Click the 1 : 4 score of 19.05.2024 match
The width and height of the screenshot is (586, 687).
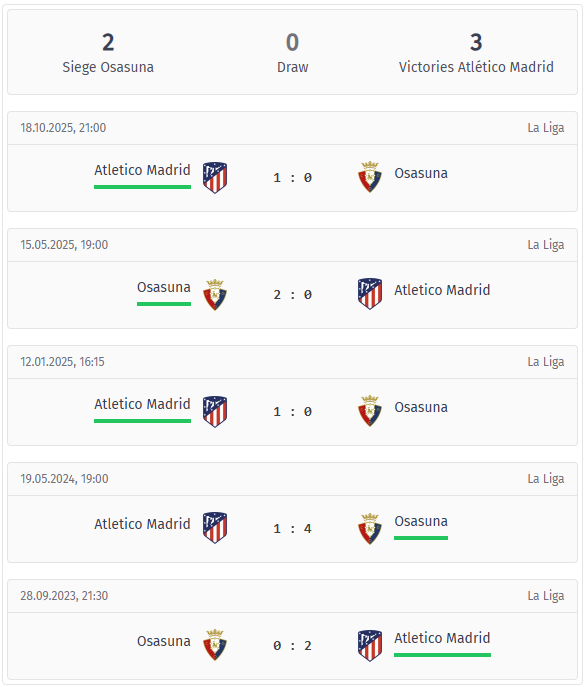coord(292,528)
